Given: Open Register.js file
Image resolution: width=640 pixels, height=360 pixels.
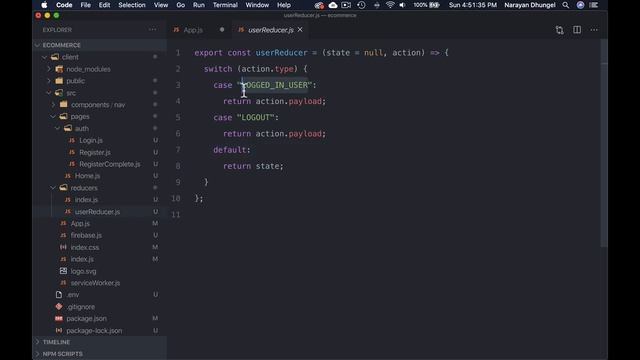Looking at the screenshot, I should (x=95, y=152).
